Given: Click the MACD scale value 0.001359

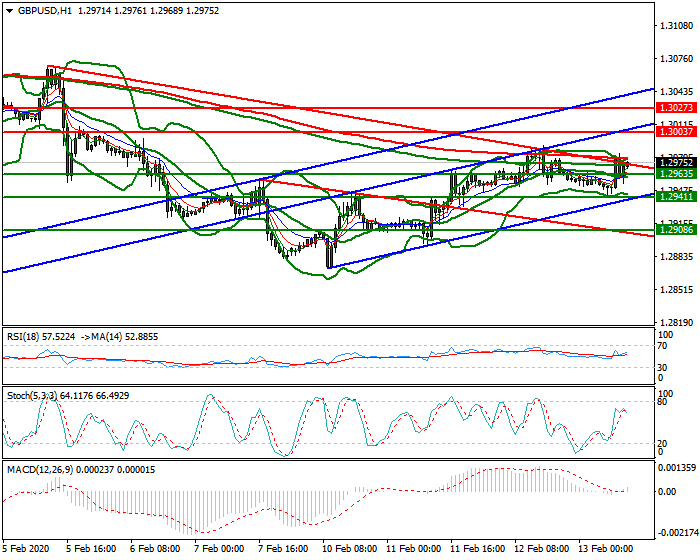Looking at the screenshot, I should pyautogui.click(x=677, y=468).
